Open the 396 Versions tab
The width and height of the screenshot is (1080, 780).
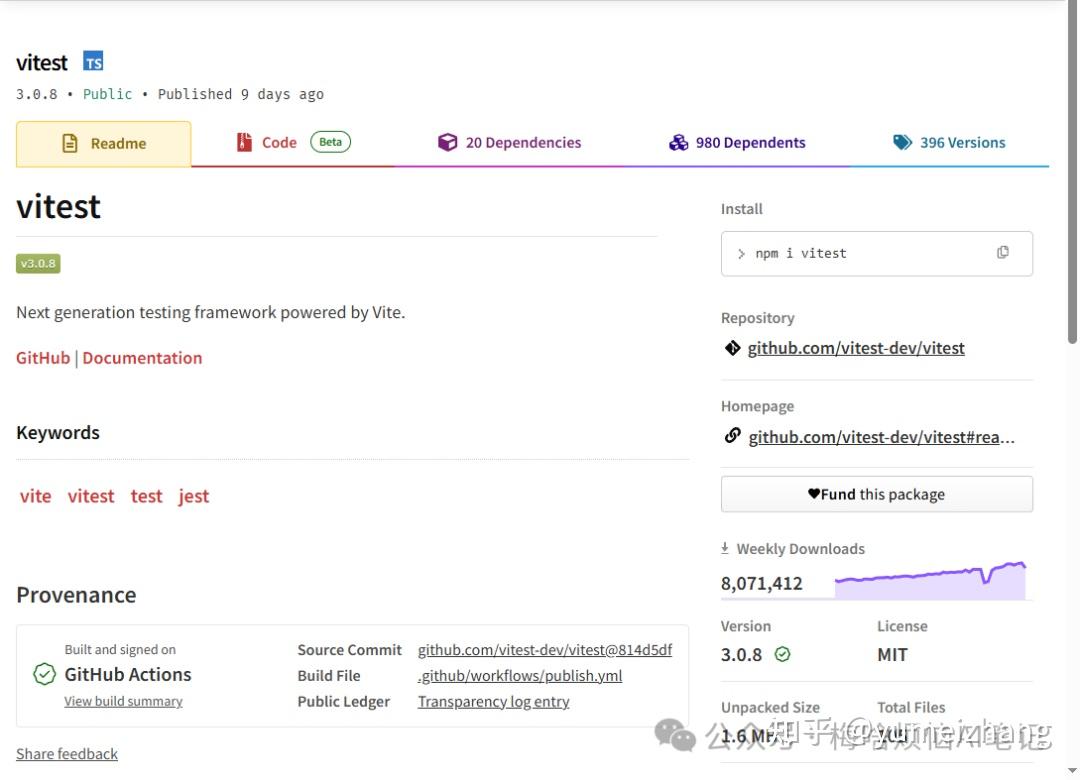coord(949,143)
